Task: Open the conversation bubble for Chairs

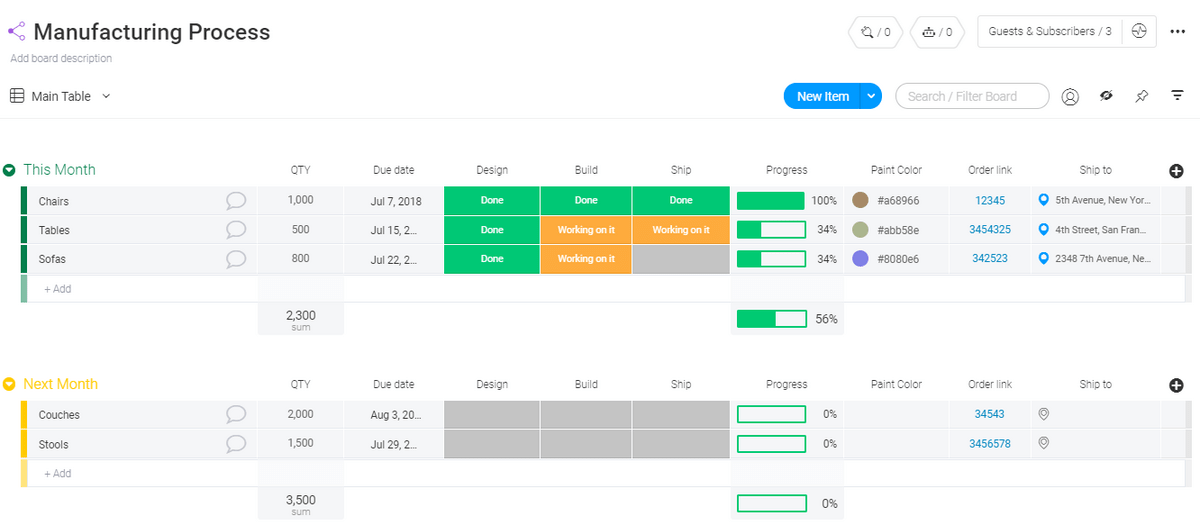Action: 236,201
